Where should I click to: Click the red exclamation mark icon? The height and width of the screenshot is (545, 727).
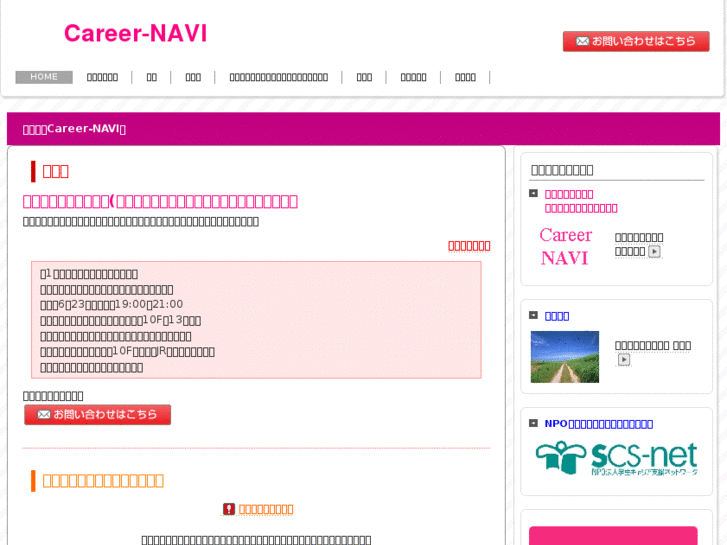(229, 509)
